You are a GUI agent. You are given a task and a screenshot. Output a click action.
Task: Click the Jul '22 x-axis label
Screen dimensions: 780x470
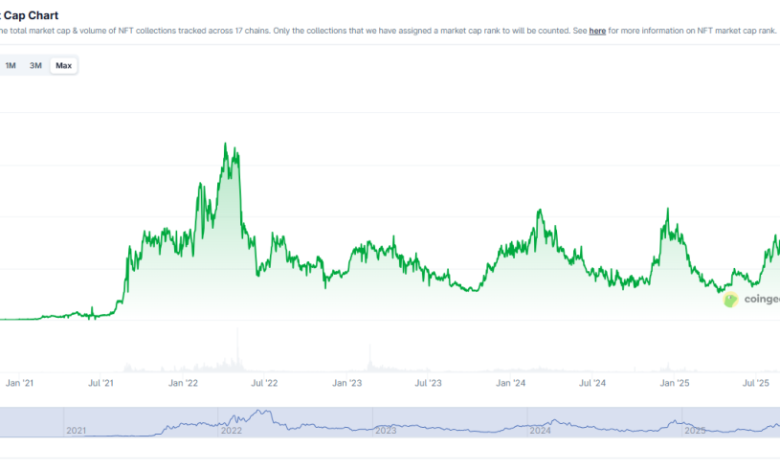coord(264,383)
